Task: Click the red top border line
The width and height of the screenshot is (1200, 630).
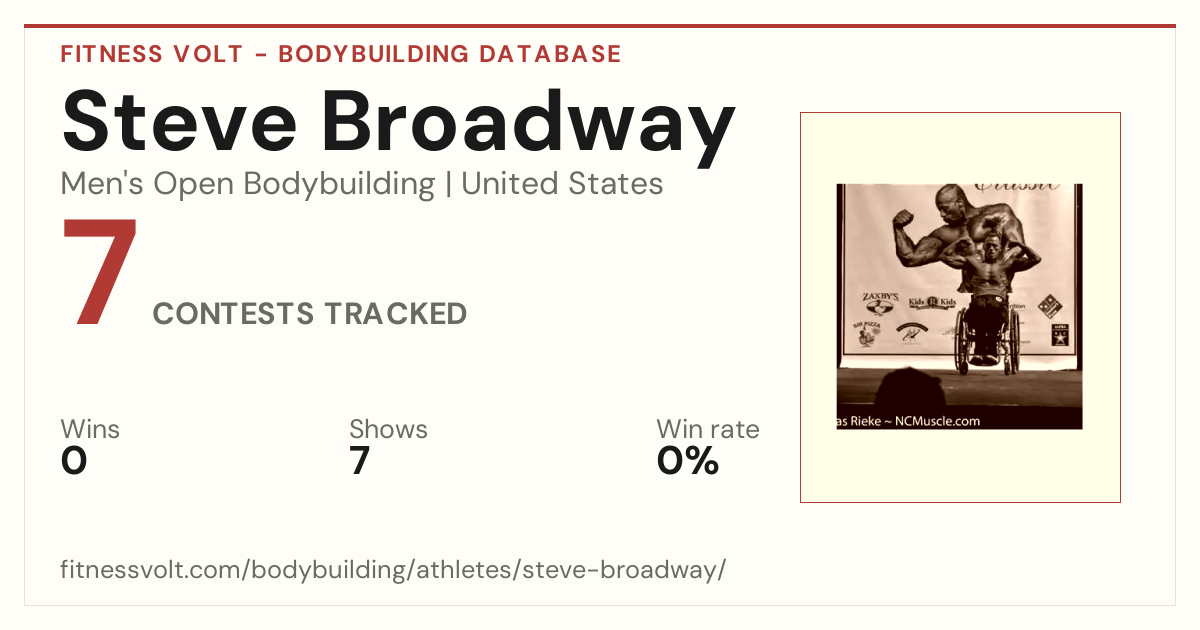Action: (x=600, y=26)
